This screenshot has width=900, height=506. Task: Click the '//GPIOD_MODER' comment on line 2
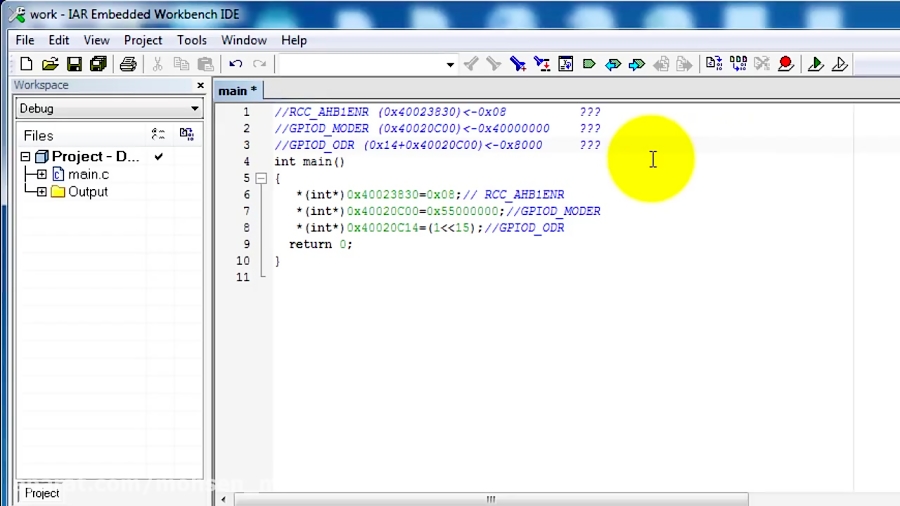(321, 129)
